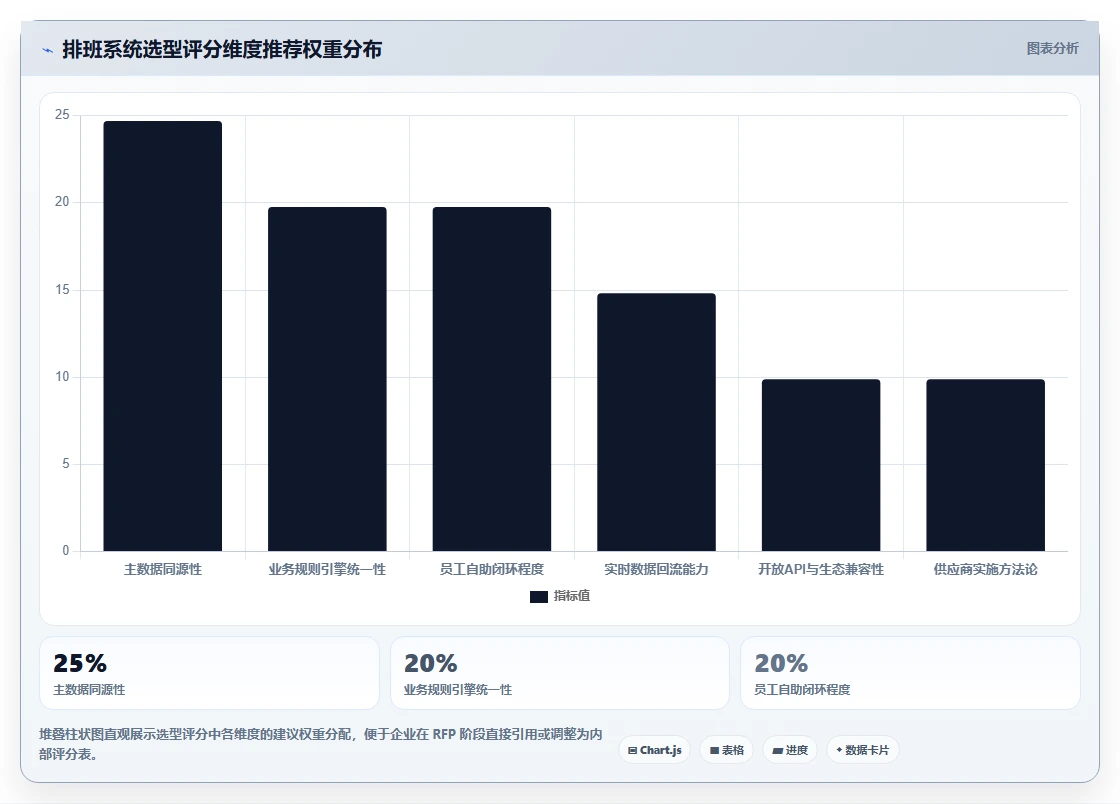Viewport: 1120px width, 804px height.
Task: Select the 实时数据回流能力 bar
Action: (656, 422)
